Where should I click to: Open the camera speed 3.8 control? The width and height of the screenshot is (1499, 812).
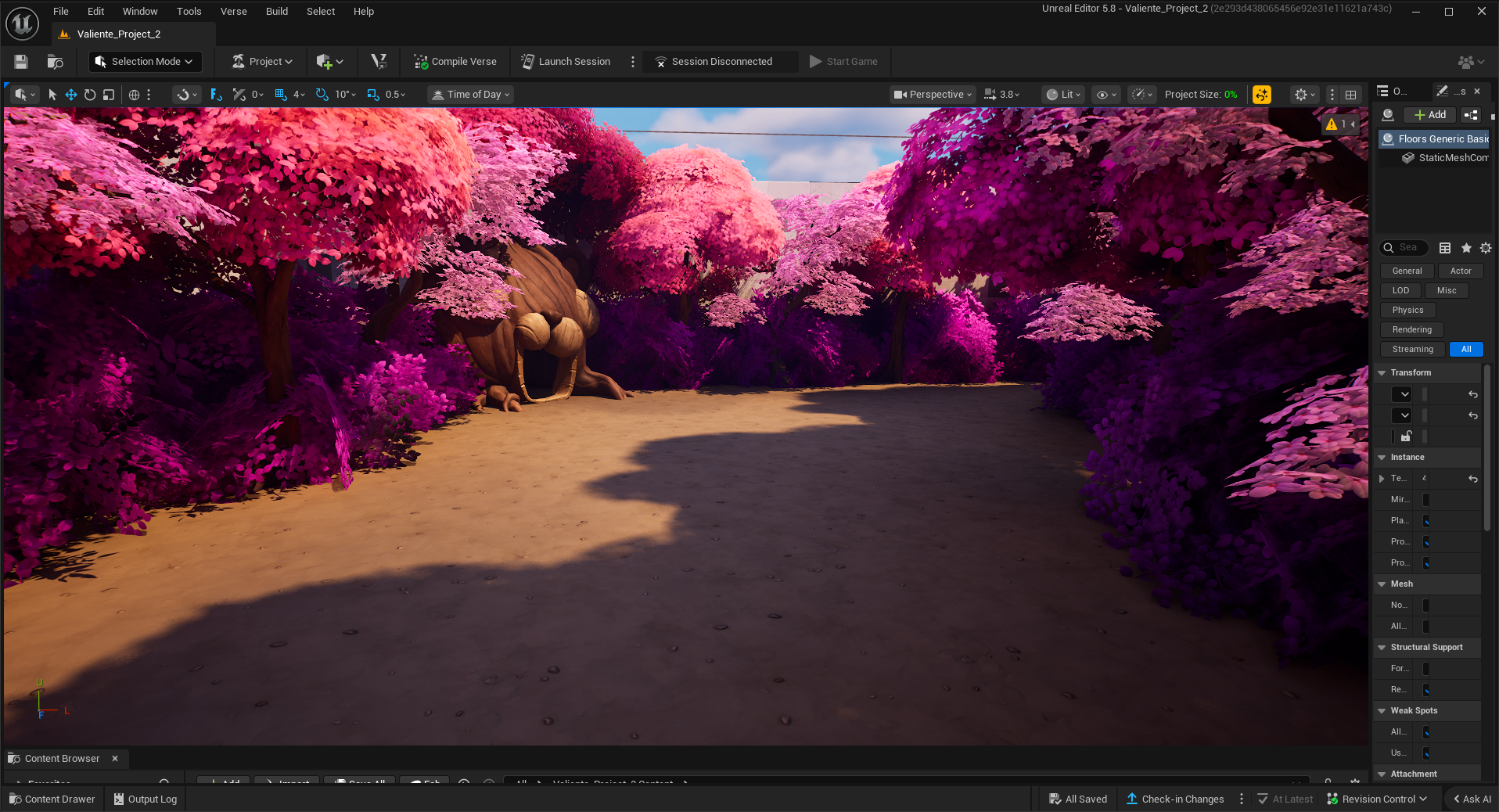click(x=1002, y=95)
